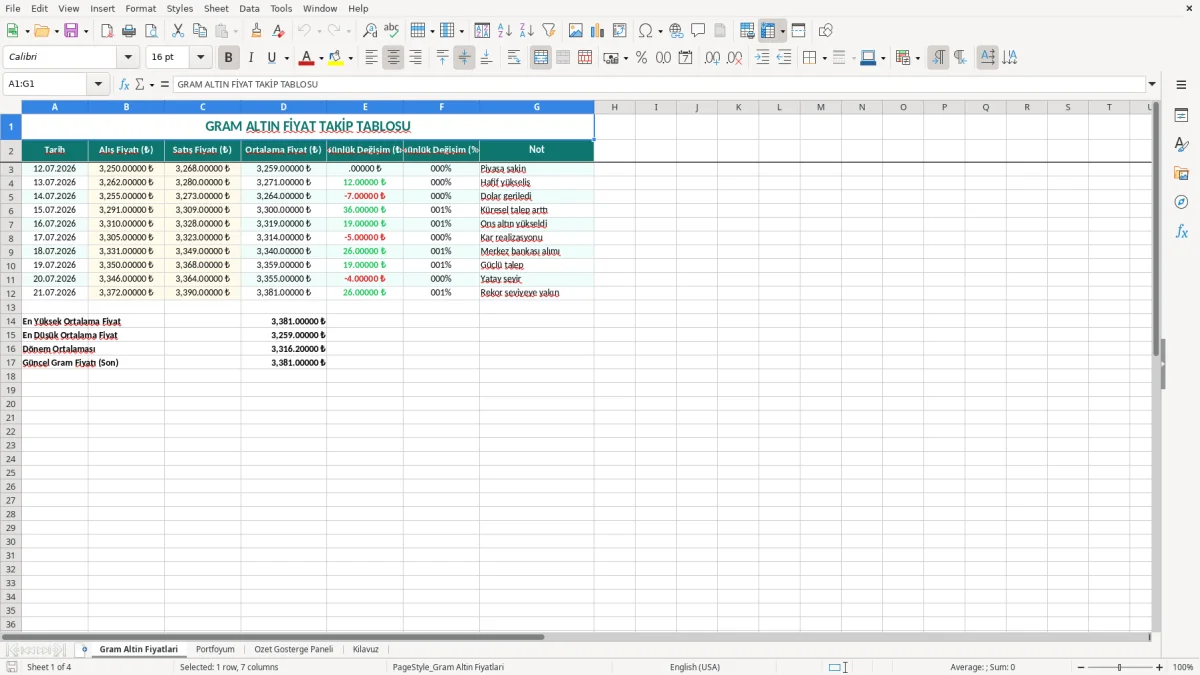Switch to the Portfoyum sheet tab
This screenshot has width=1200, height=675.
(215, 649)
